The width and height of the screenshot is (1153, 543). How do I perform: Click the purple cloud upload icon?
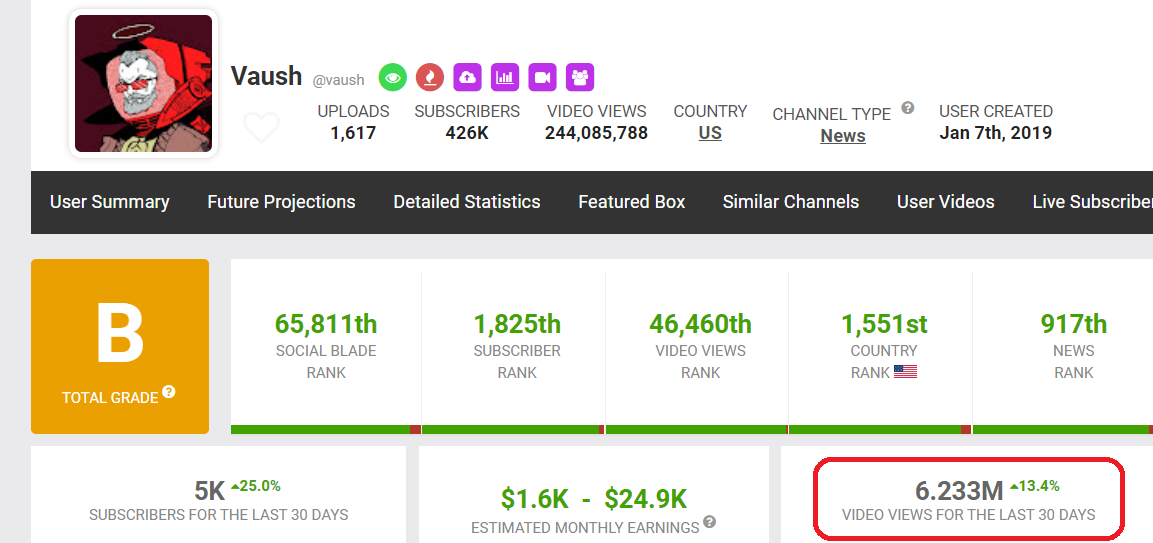click(x=467, y=77)
